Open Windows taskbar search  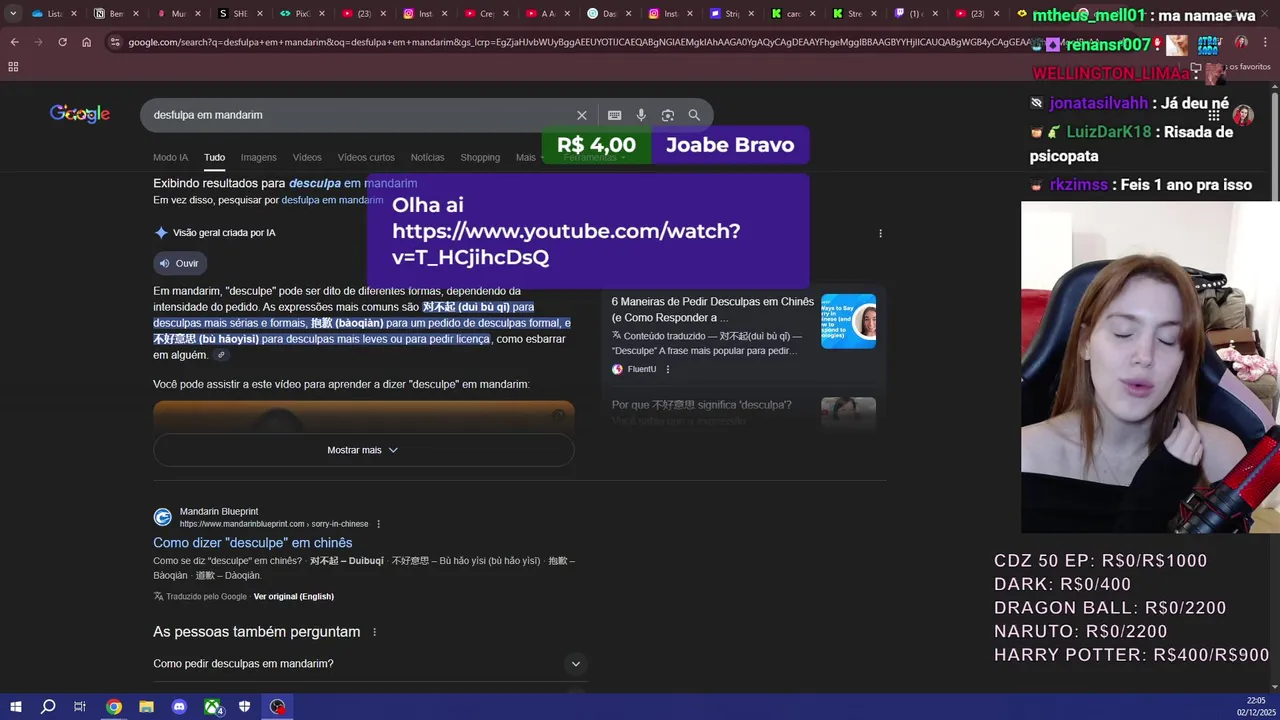point(48,707)
